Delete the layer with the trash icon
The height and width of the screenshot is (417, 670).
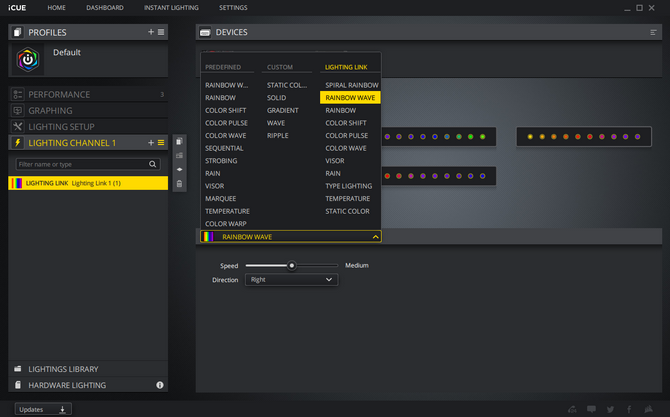click(x=179, y=184)
